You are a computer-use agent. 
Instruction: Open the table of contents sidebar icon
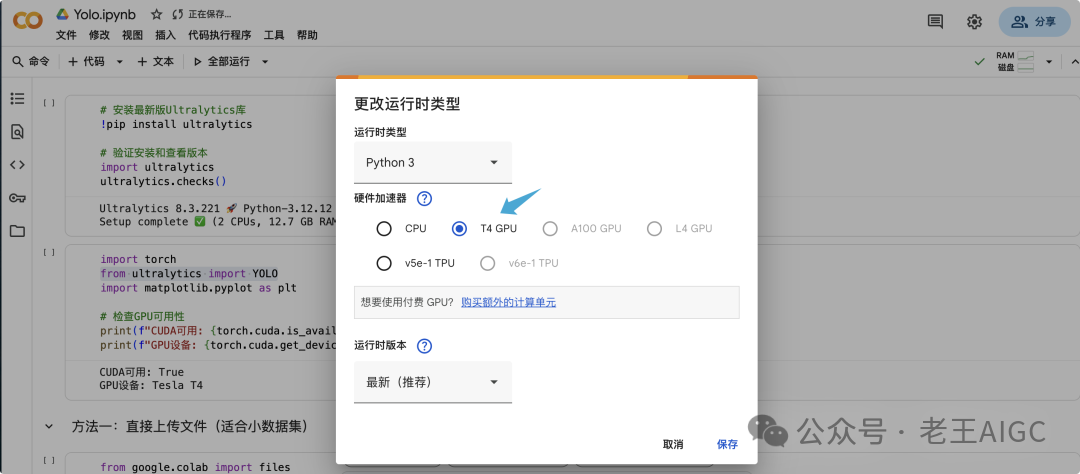[x=17, y=99]
